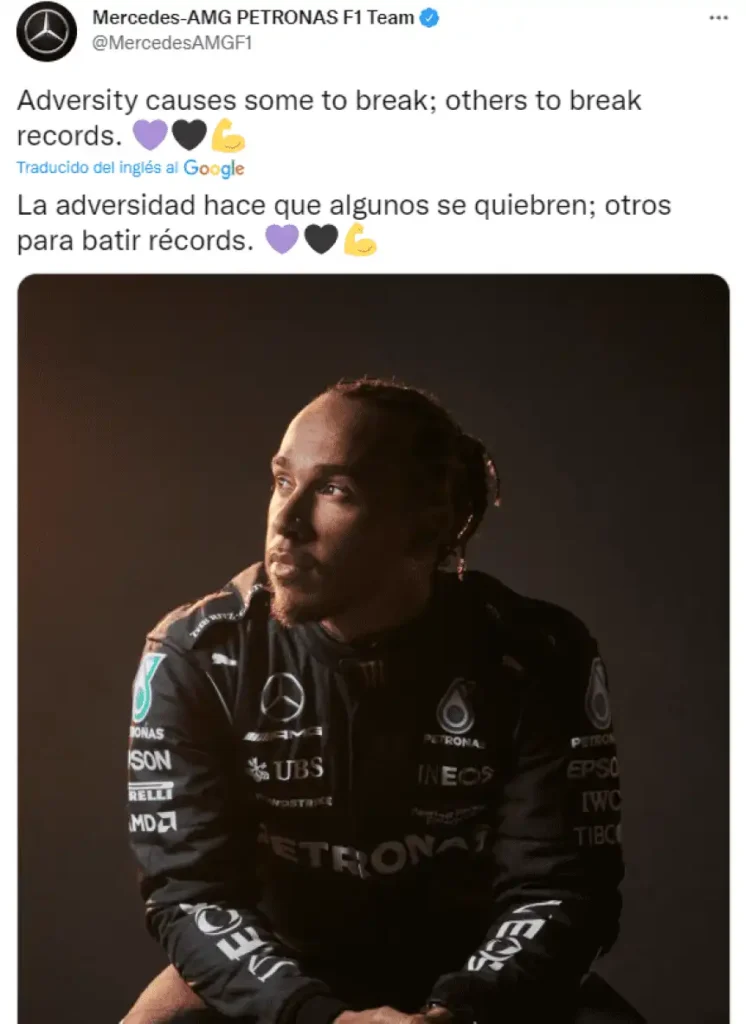Click the @MercedesAMGF1 handle
The width and height of the screenshot is (746, 1024).
pyautogui.click(x=172, y=42)
